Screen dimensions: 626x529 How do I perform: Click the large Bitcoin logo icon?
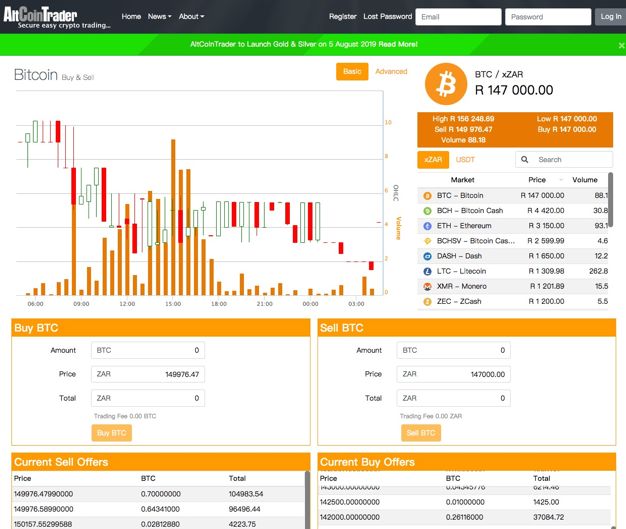(x=446, y=84)
